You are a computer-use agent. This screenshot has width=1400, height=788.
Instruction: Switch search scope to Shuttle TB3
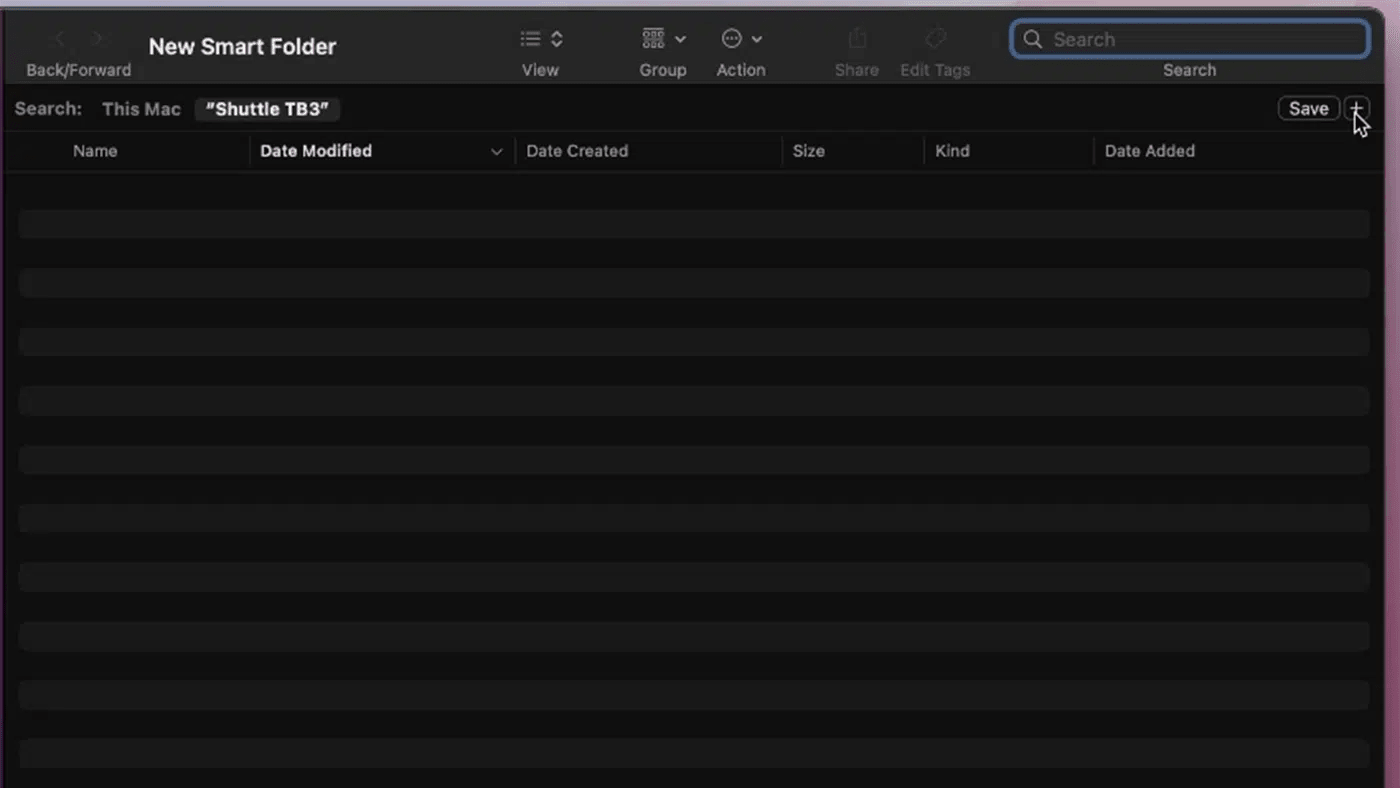(267, 109)
